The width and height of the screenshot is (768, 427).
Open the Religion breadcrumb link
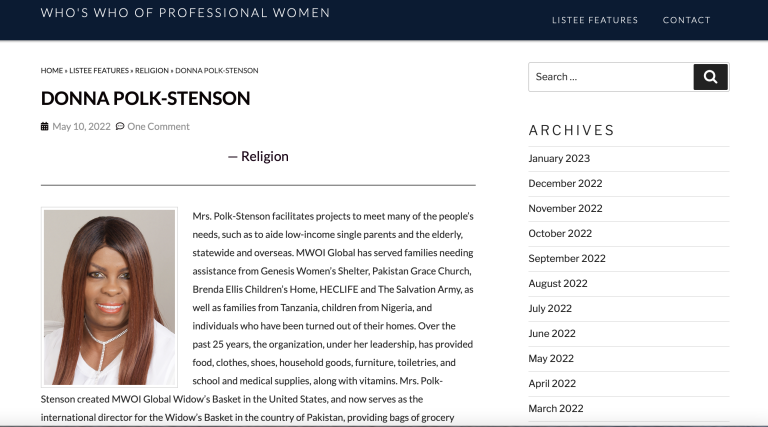152,71
